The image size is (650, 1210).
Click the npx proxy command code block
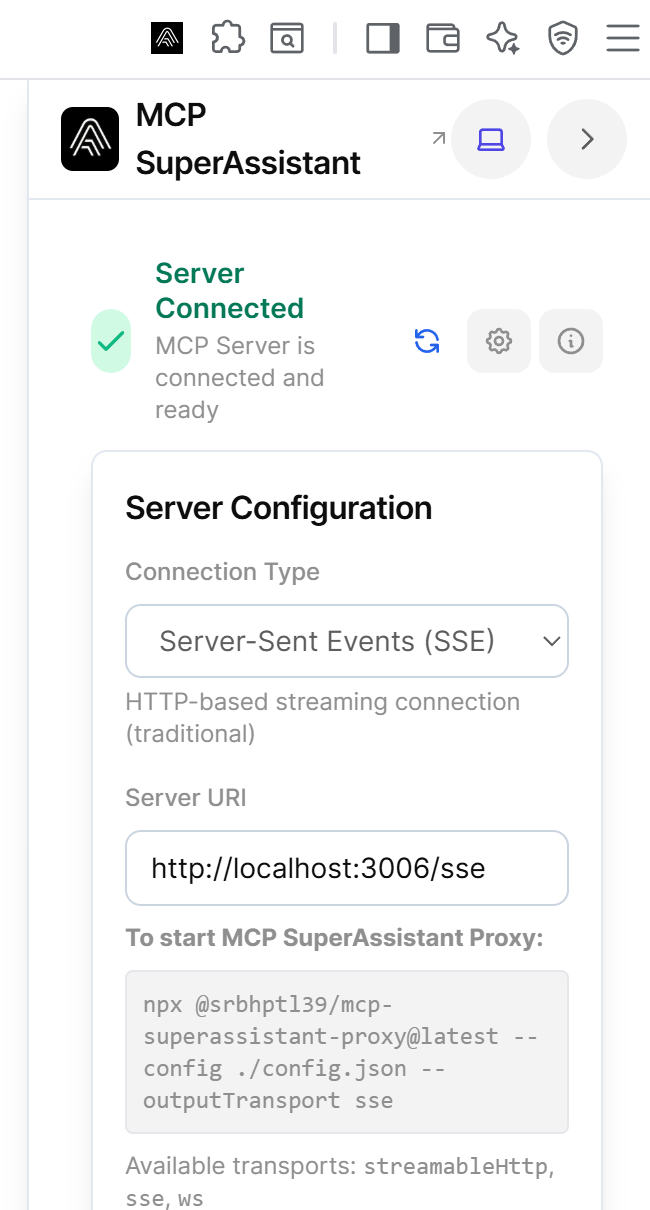(346, 1052)
